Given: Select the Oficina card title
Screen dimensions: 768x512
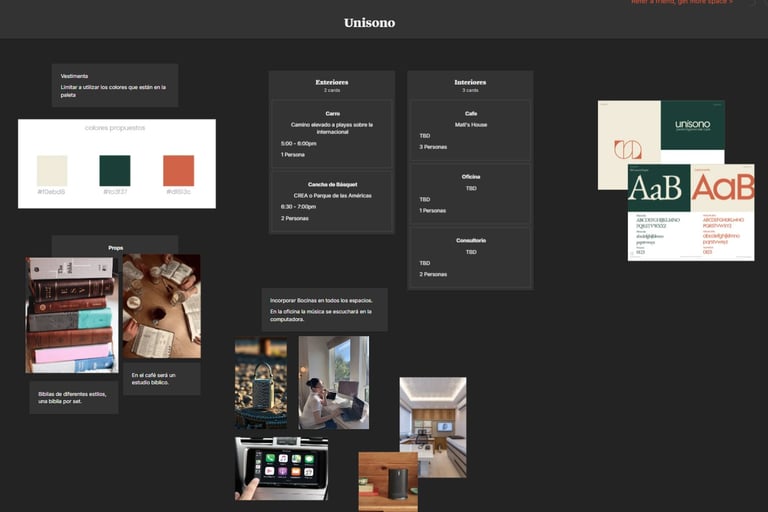Looking at the screenshot, I should 471,176.
